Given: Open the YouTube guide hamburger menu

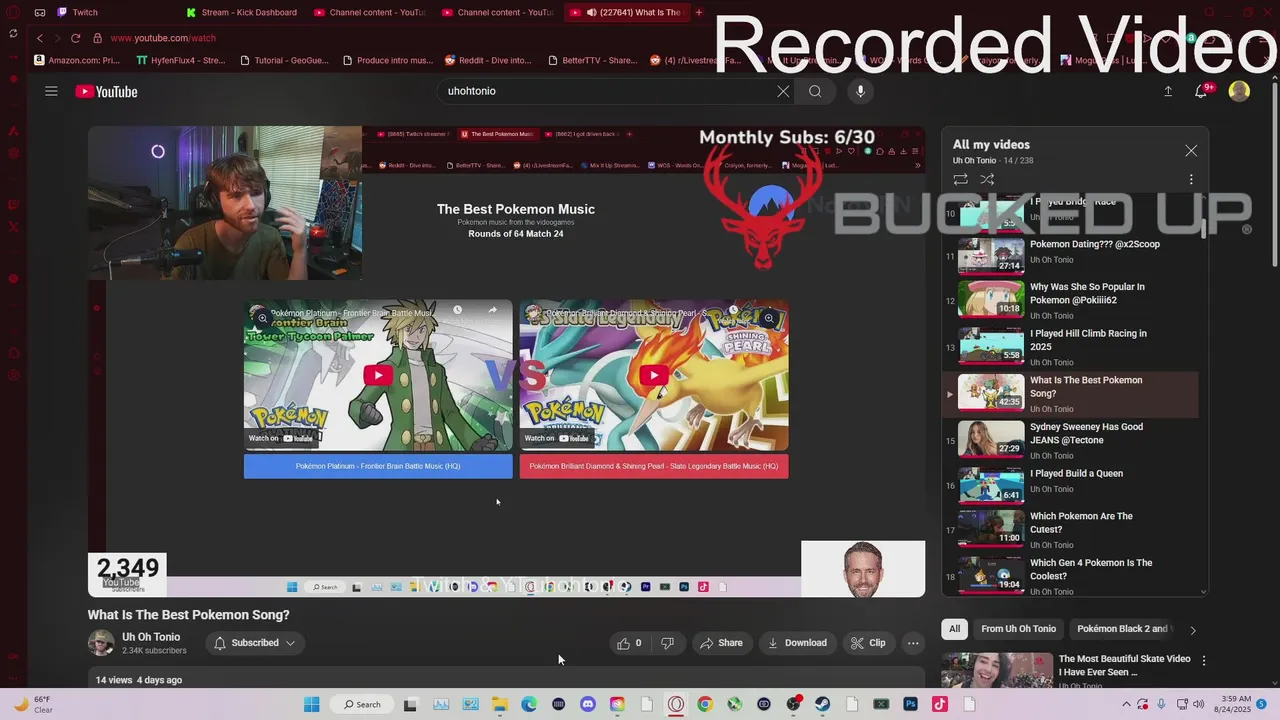Looking at the screenshot, I should [x=51, y=91].
